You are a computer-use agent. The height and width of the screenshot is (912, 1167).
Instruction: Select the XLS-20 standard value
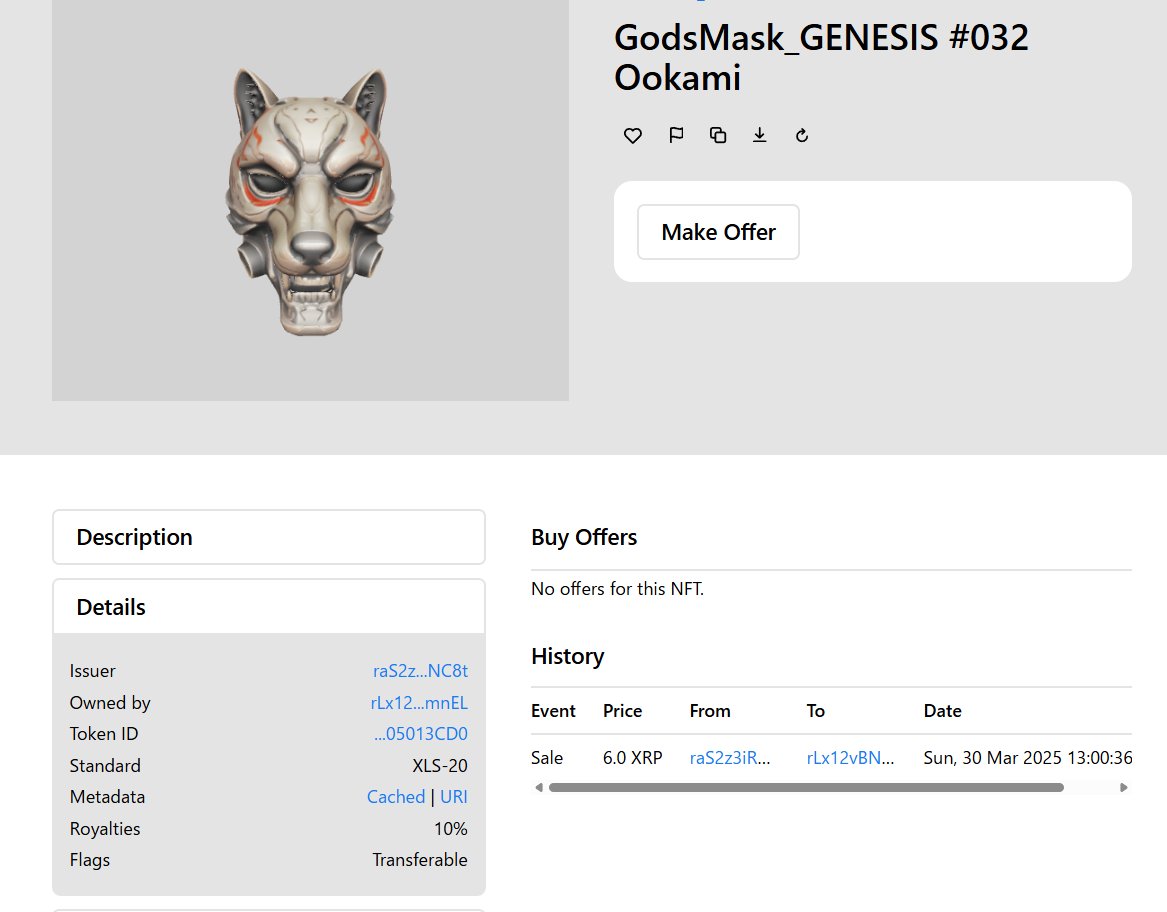[x=440, y=765]
